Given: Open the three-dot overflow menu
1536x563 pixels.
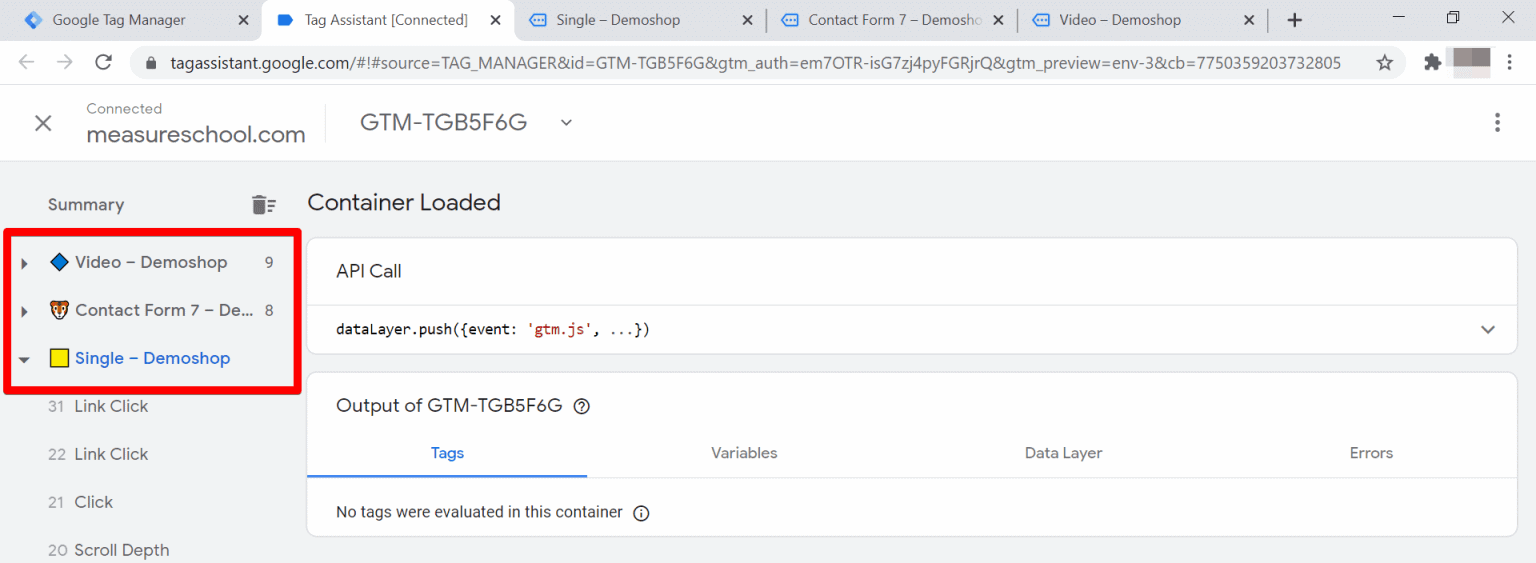Looking at the screenshot, I should [x=1496, y=123].
